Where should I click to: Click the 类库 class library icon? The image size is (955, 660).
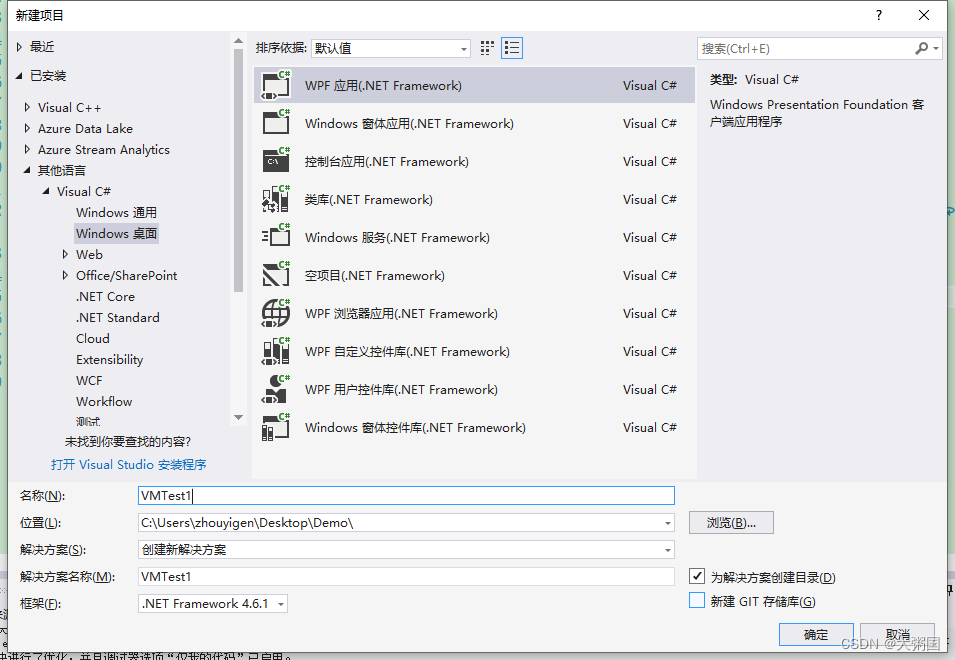pyautogui.click(x=276, y=199)
